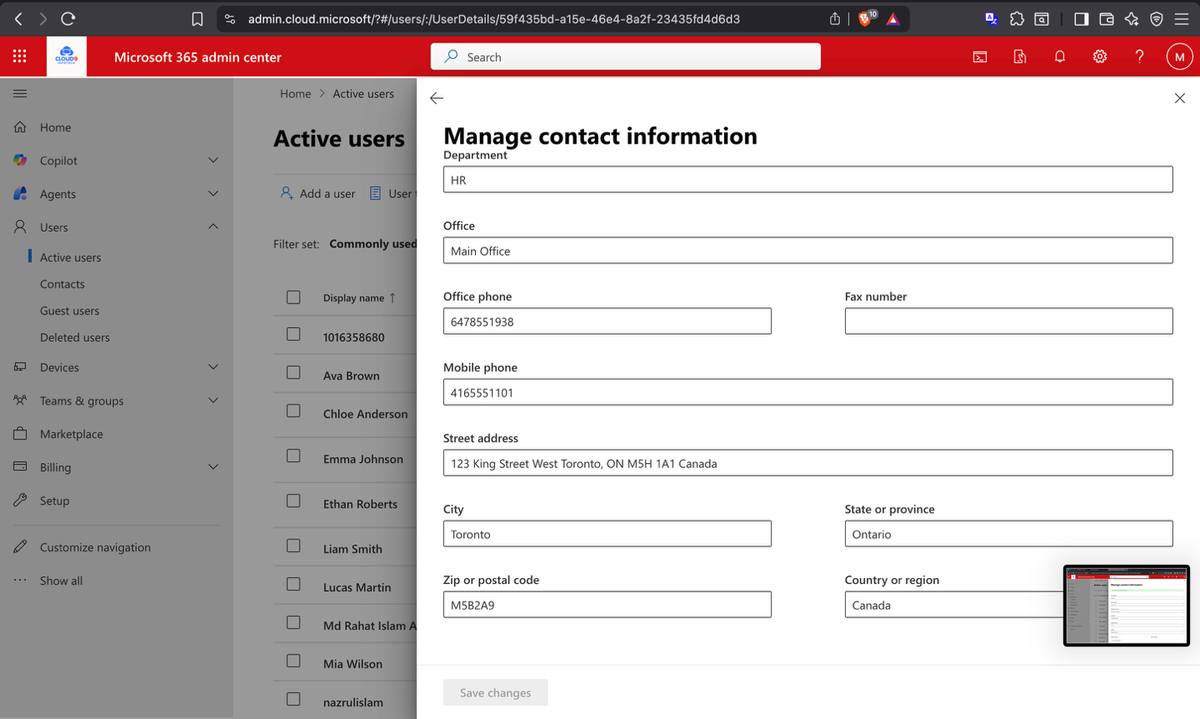Expand the Teams & groups chevron

point(212,401)
